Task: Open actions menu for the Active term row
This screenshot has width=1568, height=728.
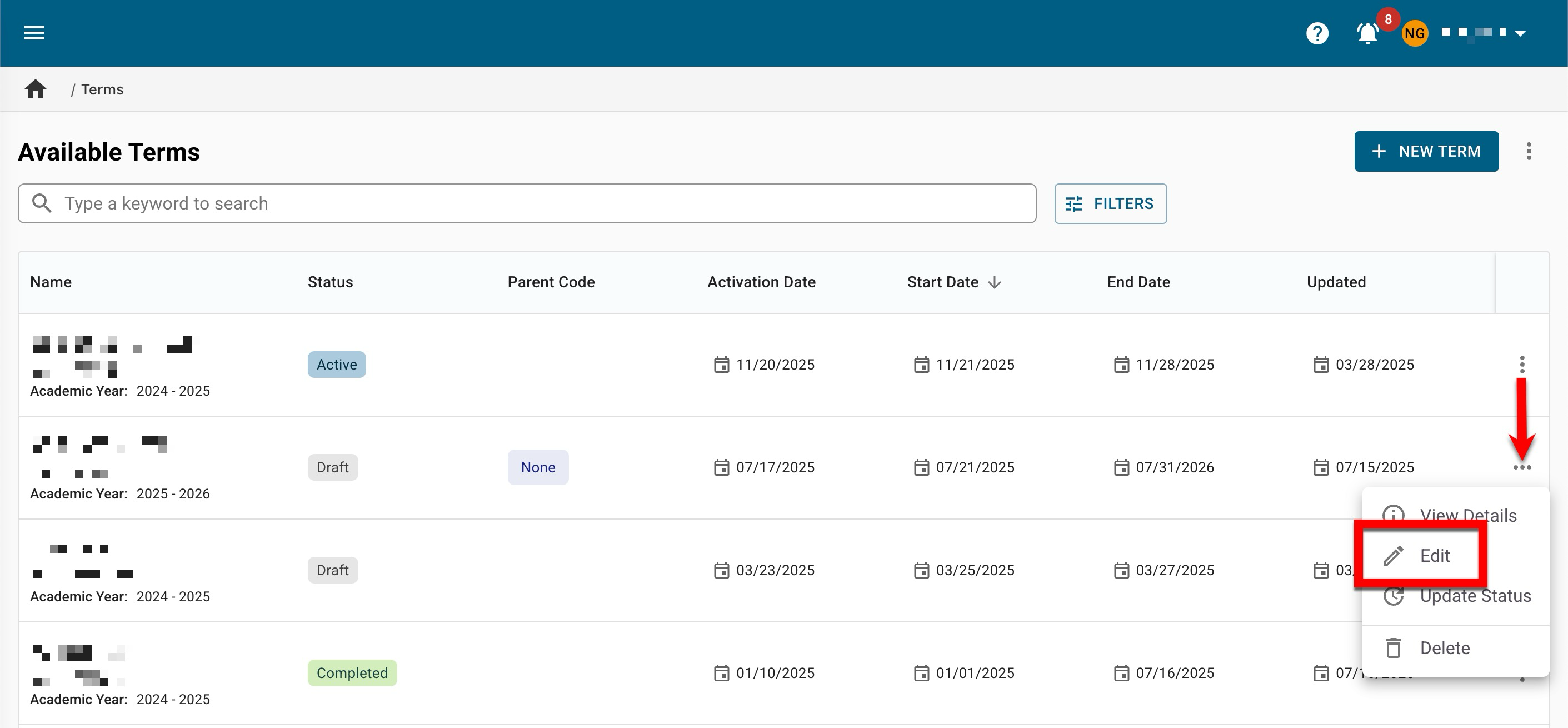Action: [1522, 365]
